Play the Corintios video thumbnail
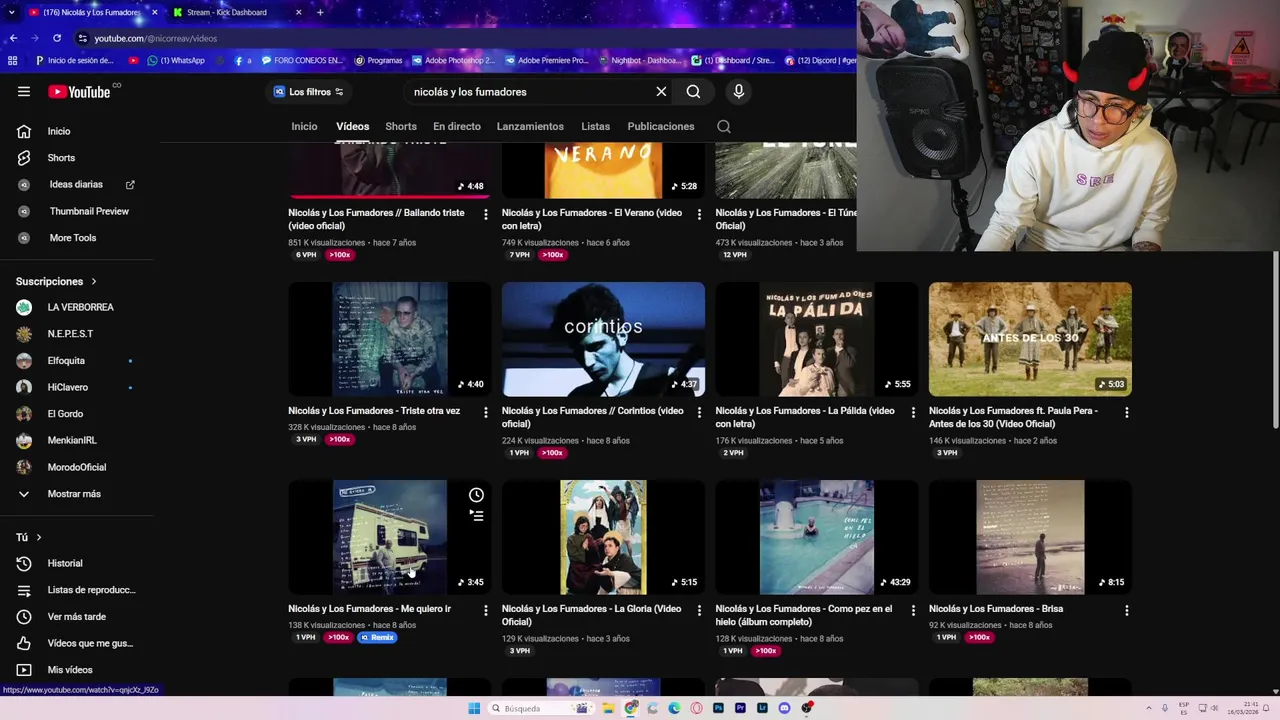Viewport: 1280px width, 720px height. [x=603, y=339]
